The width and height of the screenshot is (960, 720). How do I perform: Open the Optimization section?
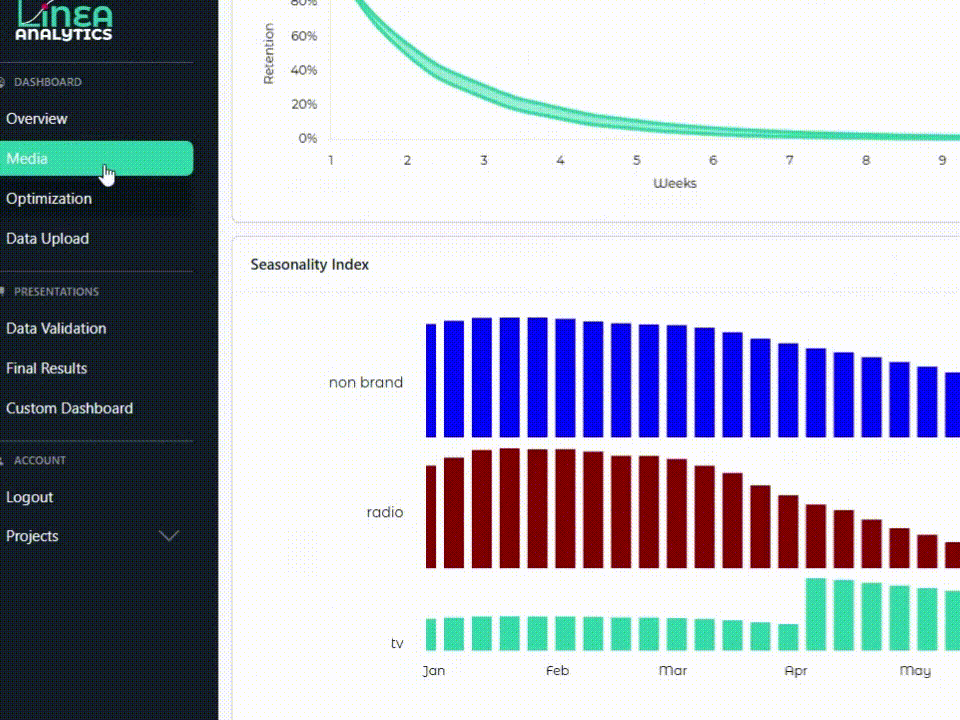[x=49, y=199]
